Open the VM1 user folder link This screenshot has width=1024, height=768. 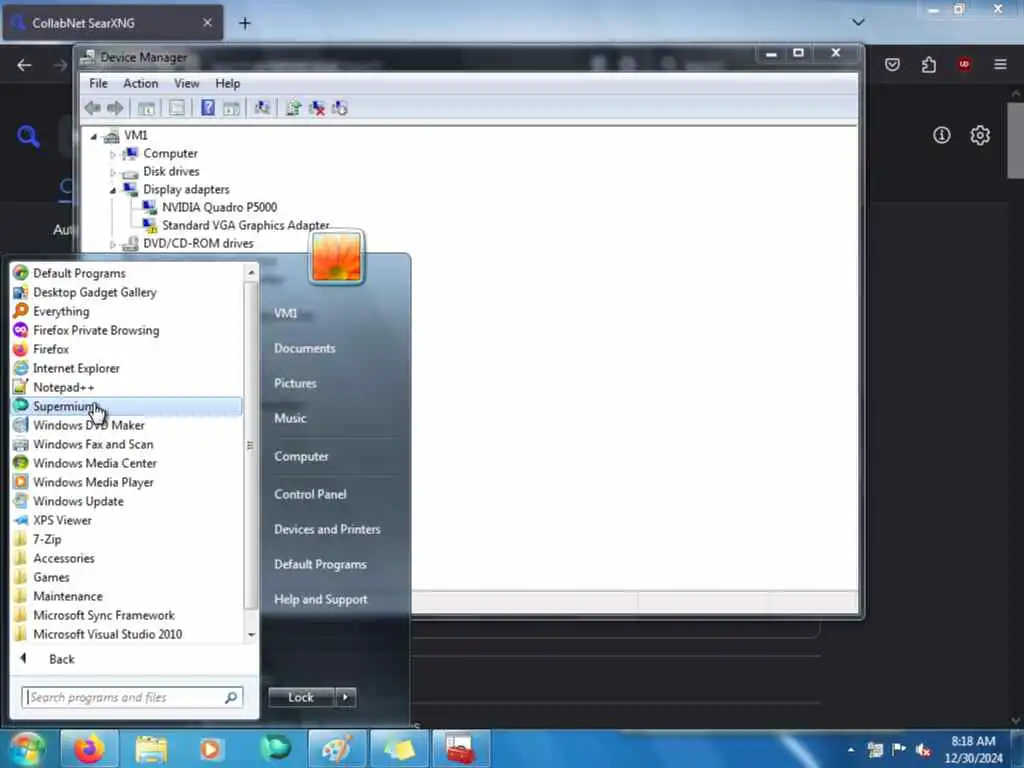(285, 313)
